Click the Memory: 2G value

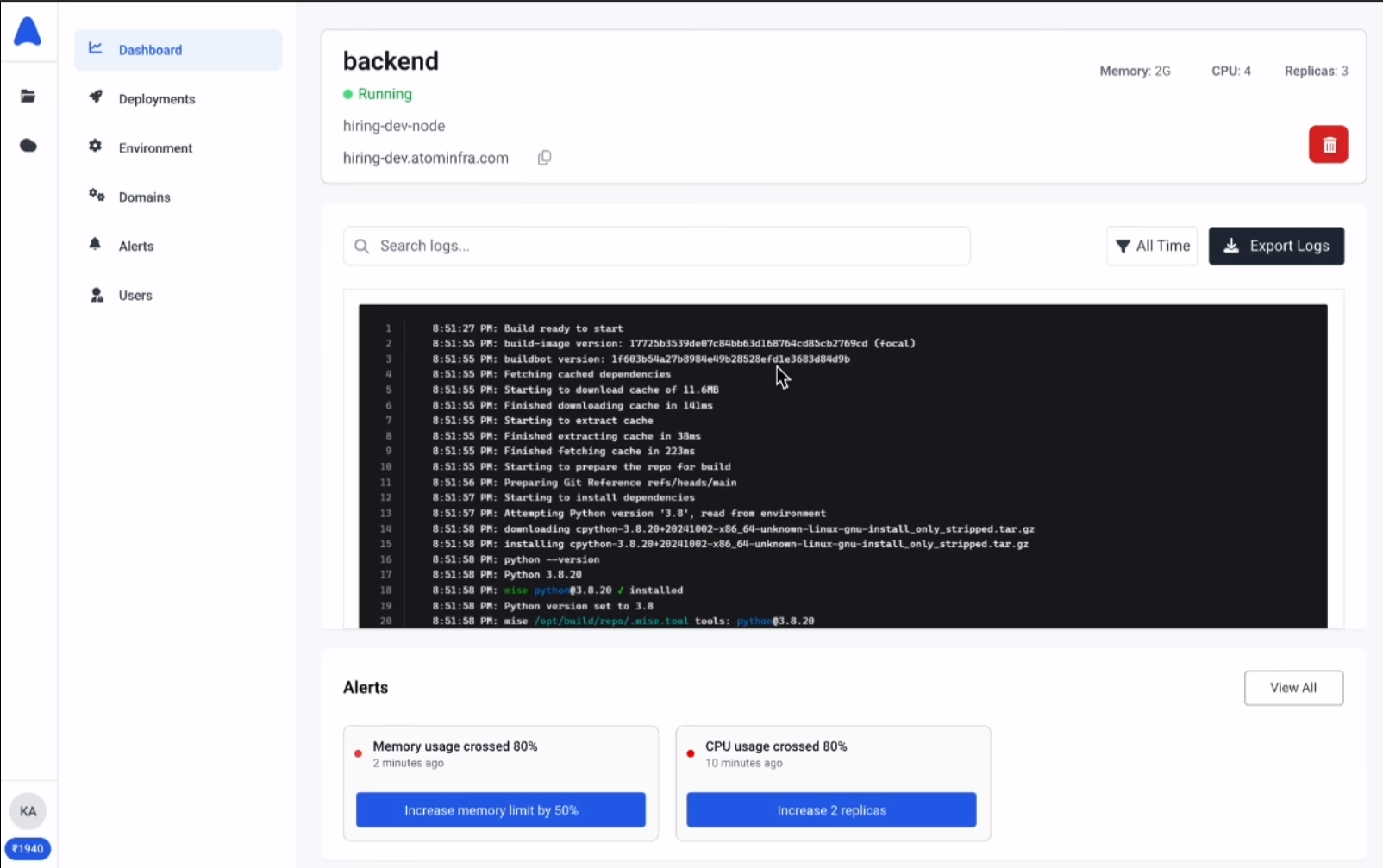1135,71
